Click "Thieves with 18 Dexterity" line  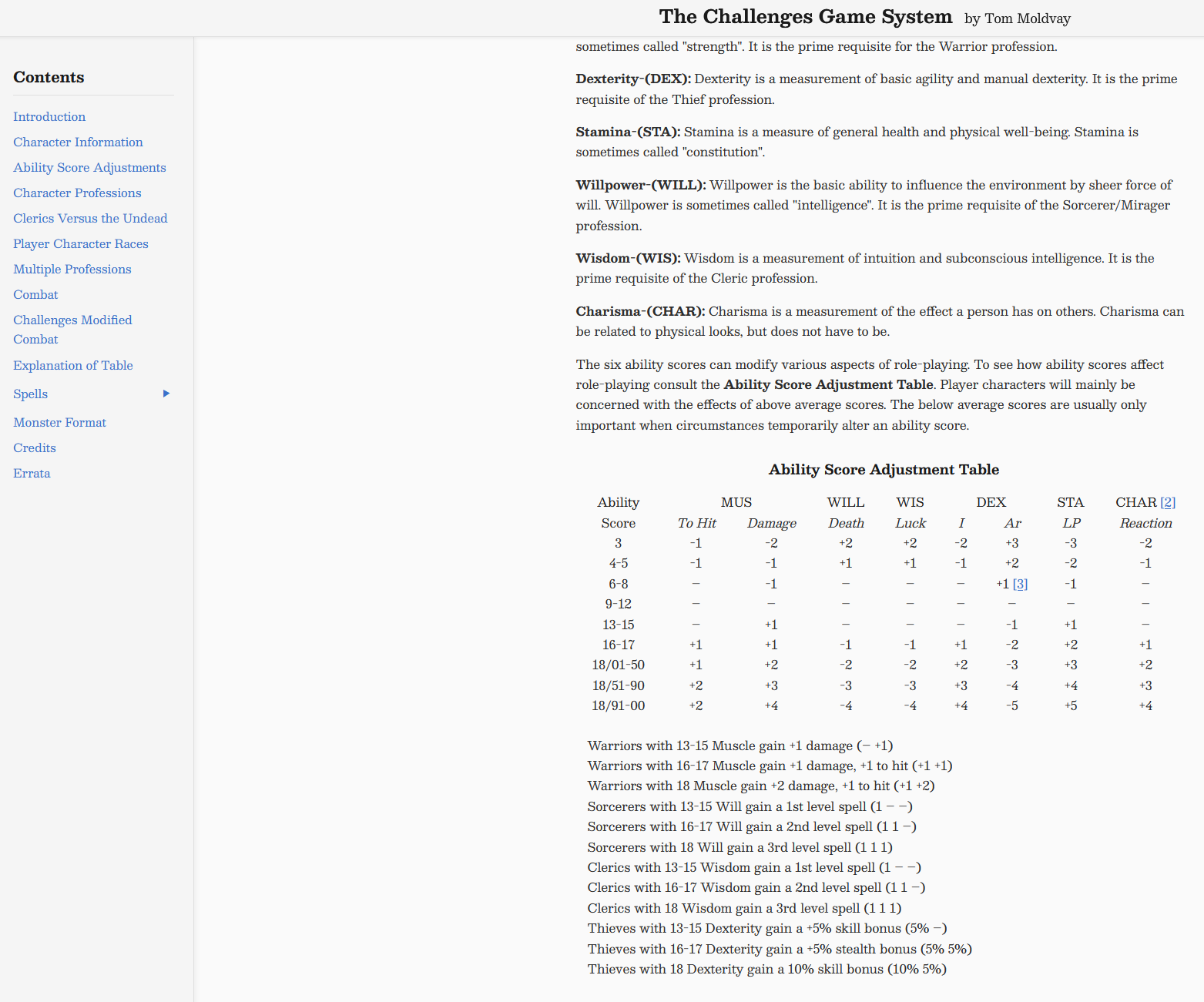(766, 969)
